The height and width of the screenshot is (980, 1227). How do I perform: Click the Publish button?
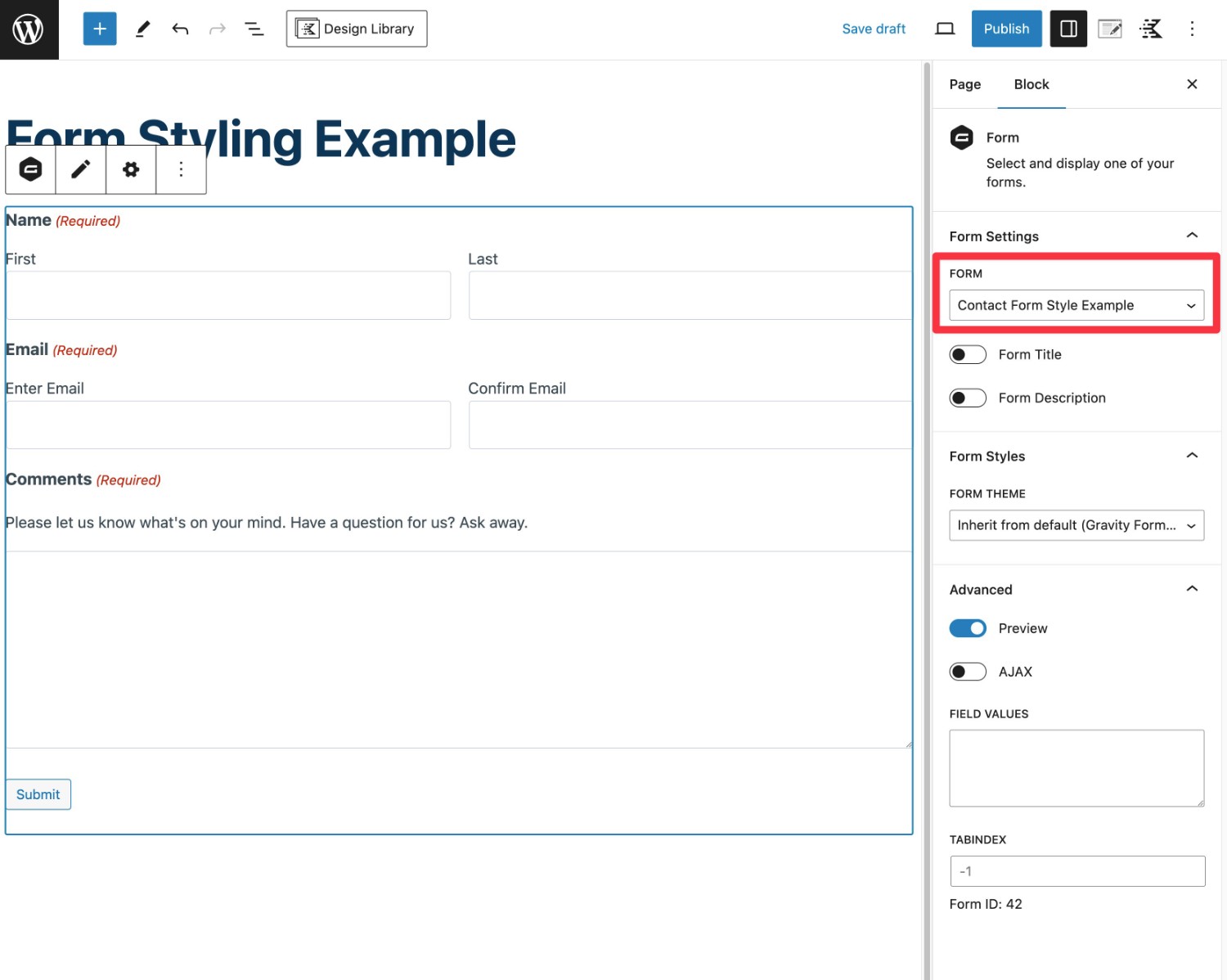point(1006,28)
